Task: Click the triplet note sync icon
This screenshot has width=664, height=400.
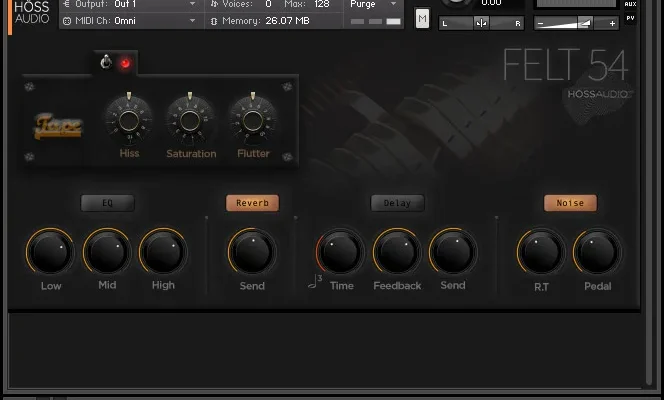Action: pos(315,284)
